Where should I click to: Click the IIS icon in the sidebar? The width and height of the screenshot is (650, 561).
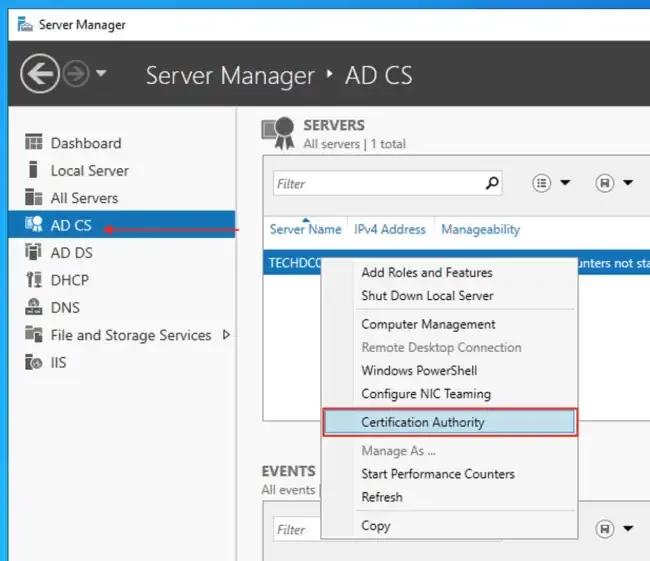[x=34, y=362]
